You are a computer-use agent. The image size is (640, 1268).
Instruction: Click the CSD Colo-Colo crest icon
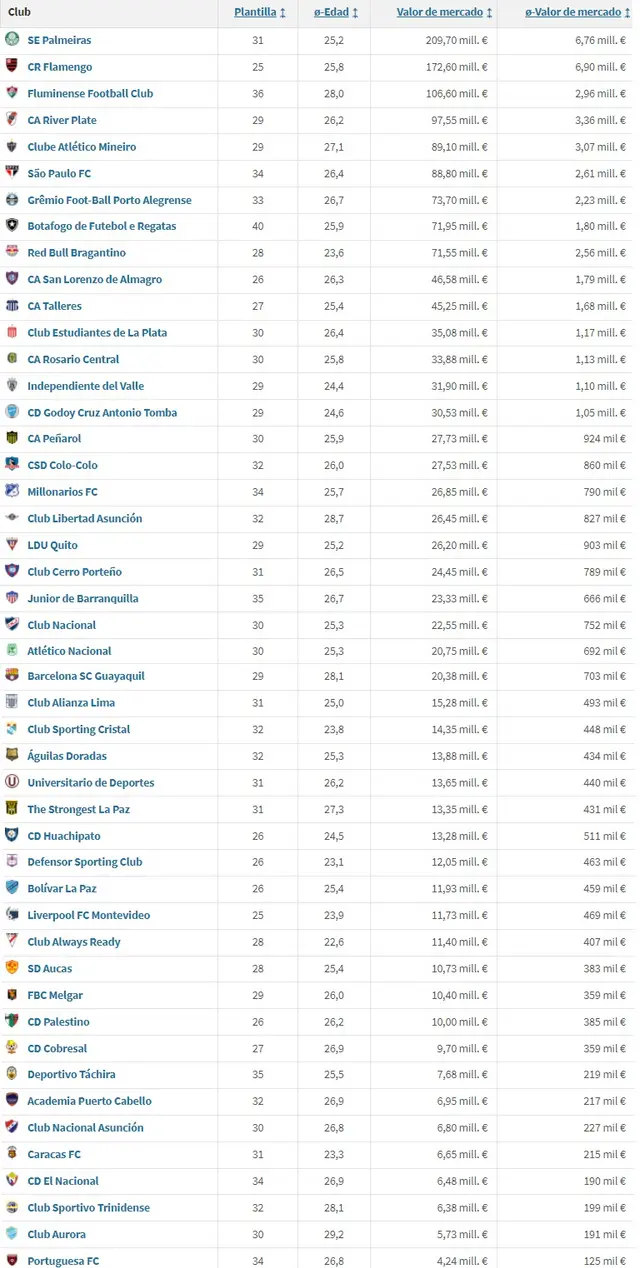[x=13, y=465]
